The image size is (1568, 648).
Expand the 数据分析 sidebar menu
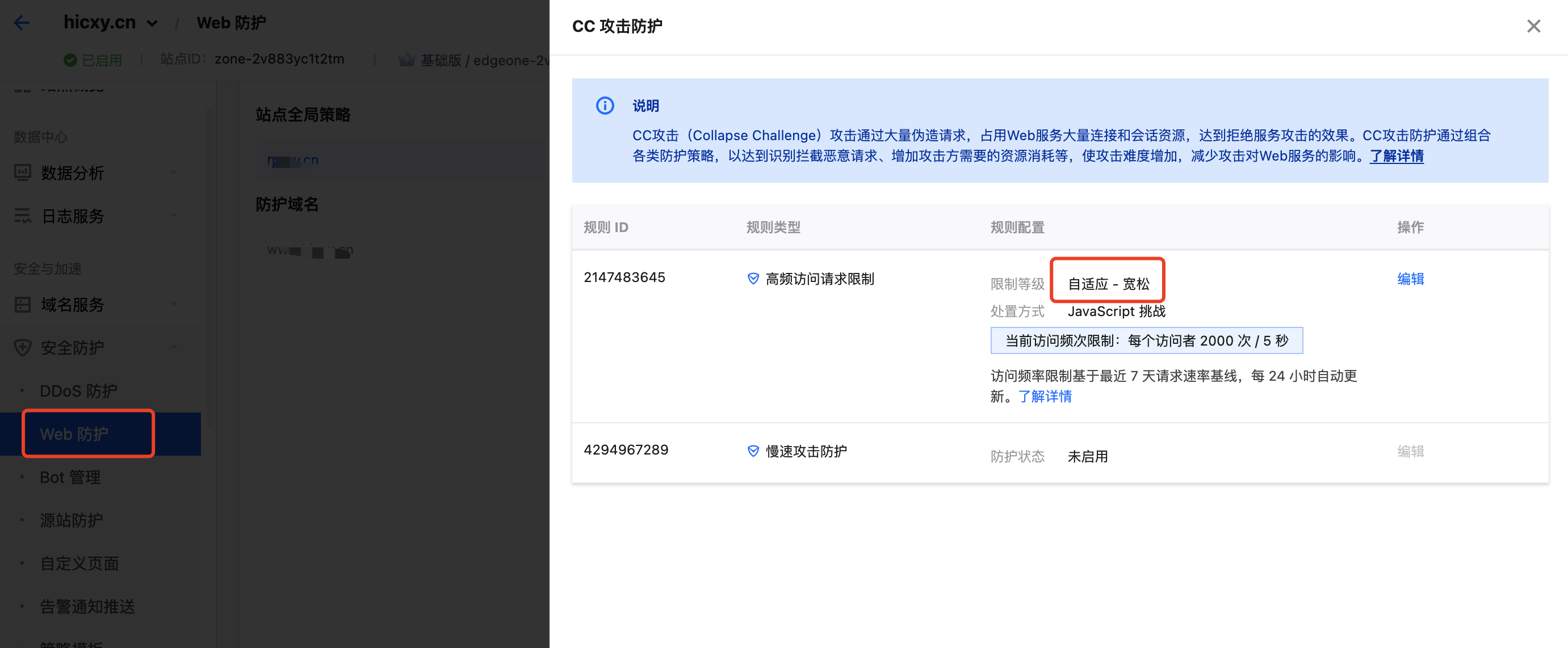tap(174, 172)
